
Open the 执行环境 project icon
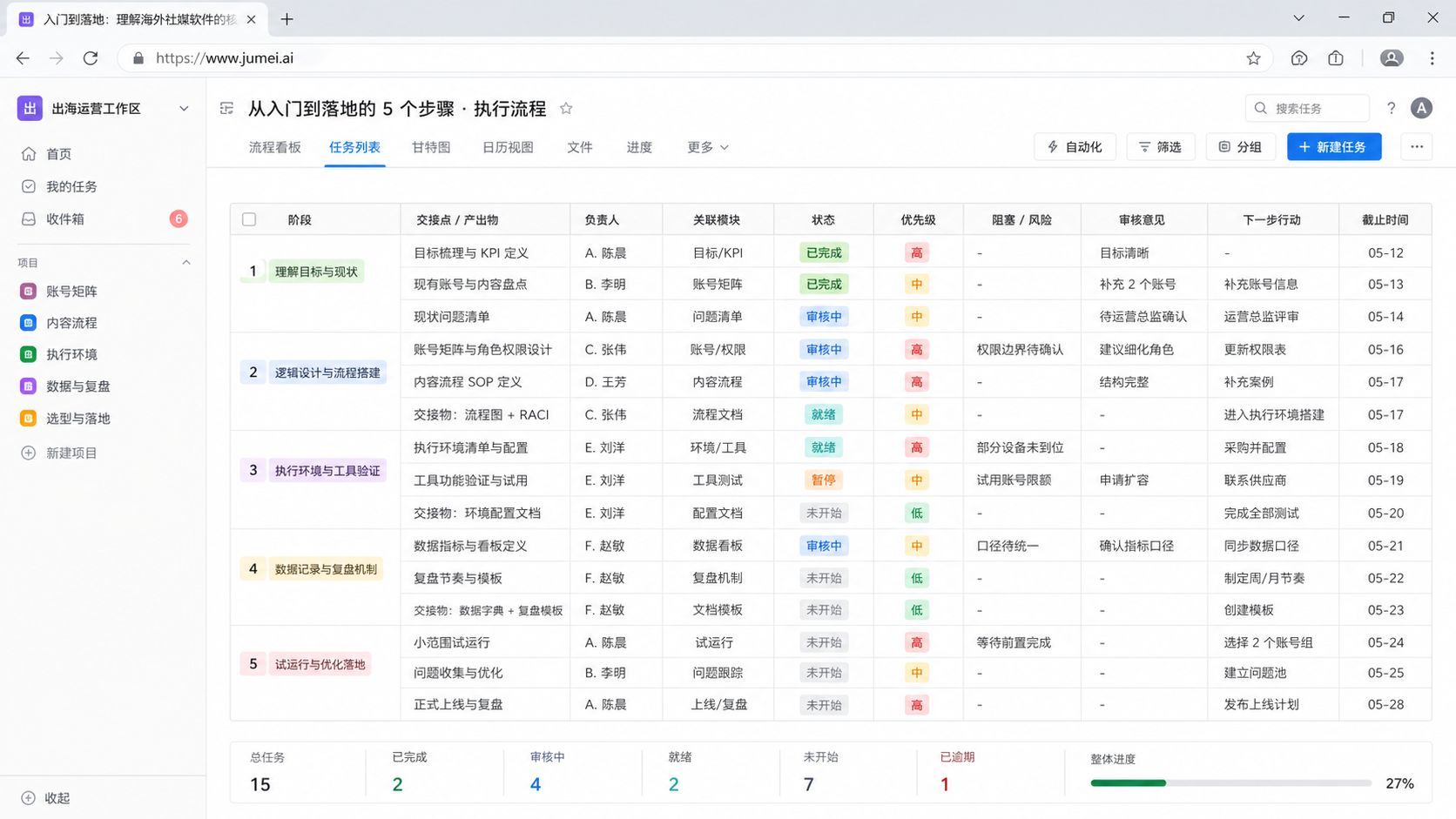tap(28, 354)
